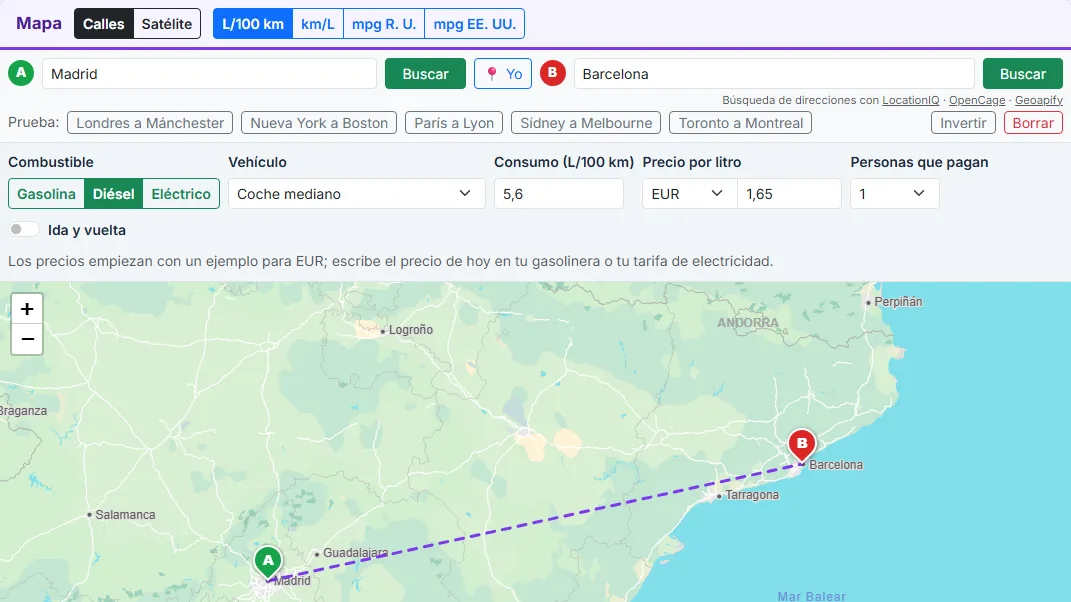Image resolution: width=1071 pixels, height=602 pixels.
Task: Open the EUR currency dropdown
Action: (689, 194)
